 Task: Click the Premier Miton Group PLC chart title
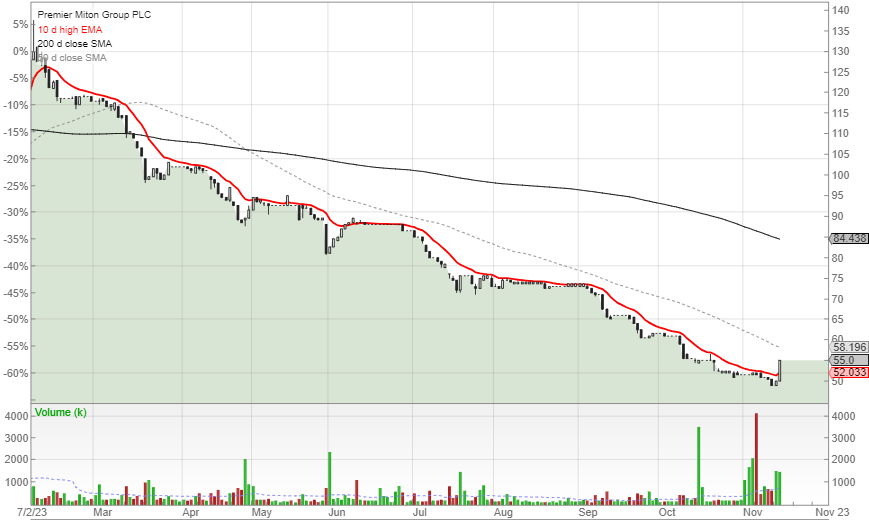coord(94,15)
